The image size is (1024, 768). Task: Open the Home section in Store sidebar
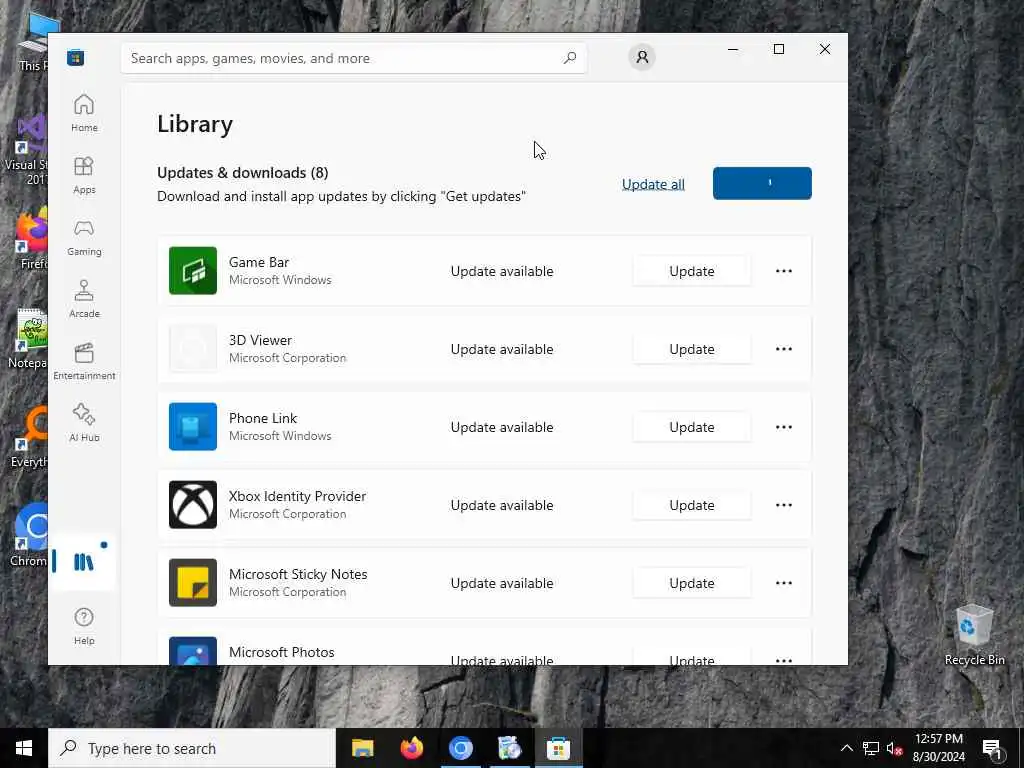(x=84, y=113)
